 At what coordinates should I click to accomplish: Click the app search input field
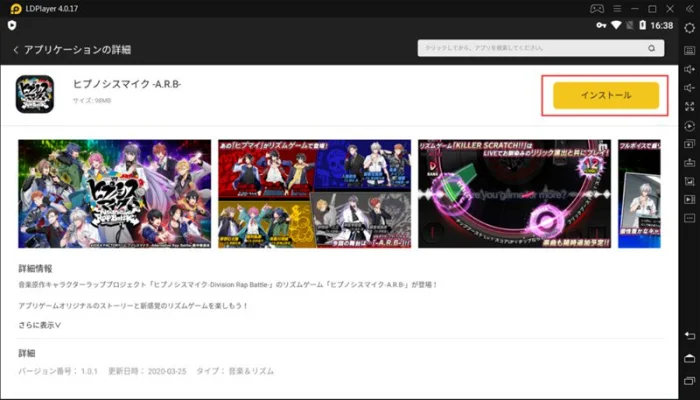[541, 48]
